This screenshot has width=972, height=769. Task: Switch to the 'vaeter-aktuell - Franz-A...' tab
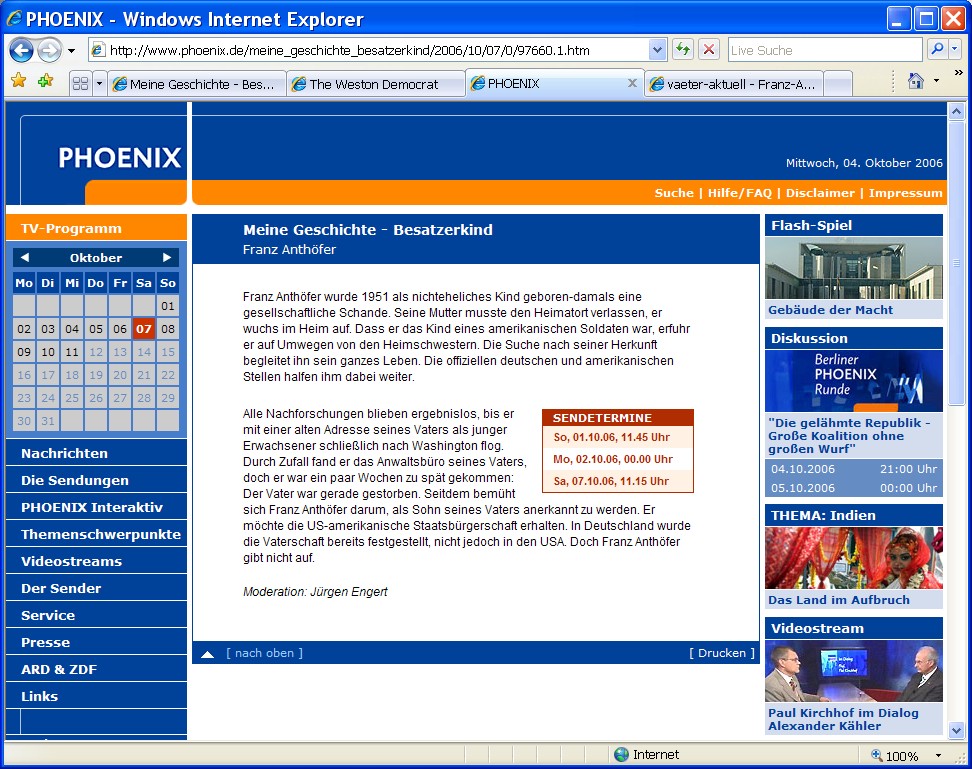(734, 84)
